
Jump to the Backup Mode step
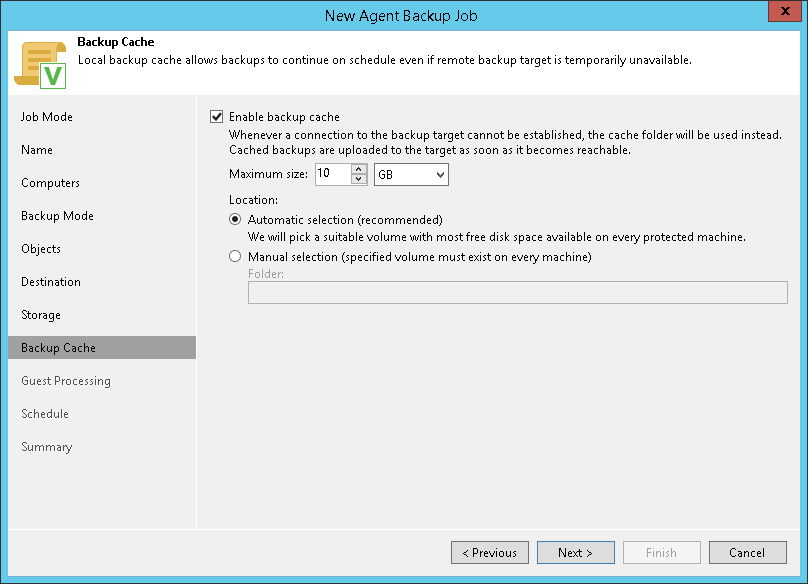tap(57, 216)
